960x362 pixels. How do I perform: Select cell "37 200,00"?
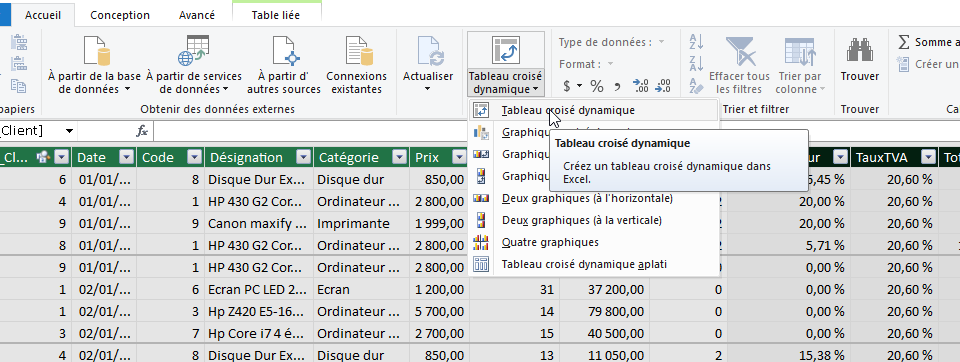[604, 290]
